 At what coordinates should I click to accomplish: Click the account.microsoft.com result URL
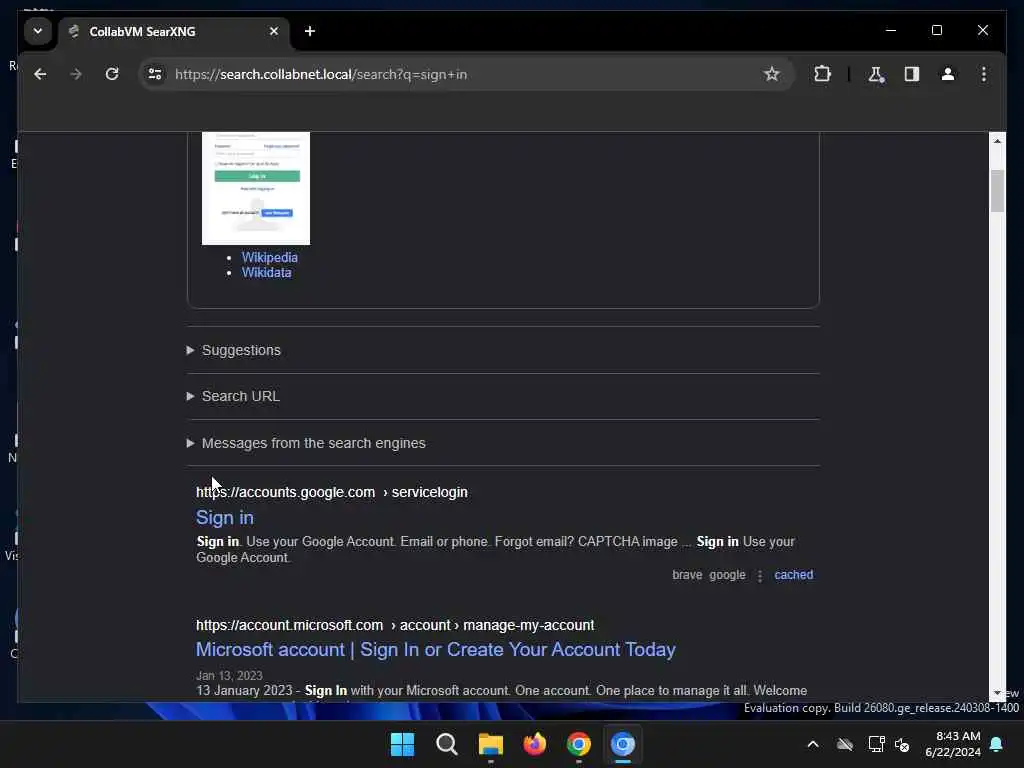pyautogui.click(x=395, y=625)
